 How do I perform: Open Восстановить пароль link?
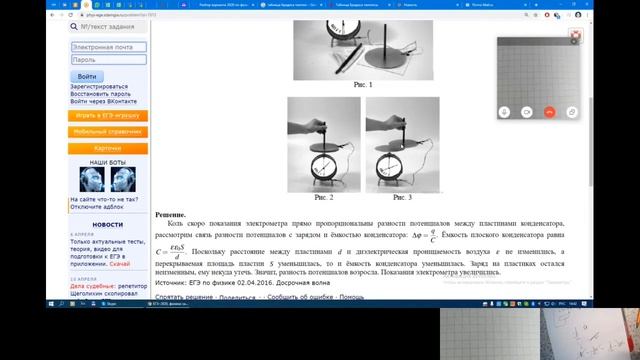click(100, 94)
